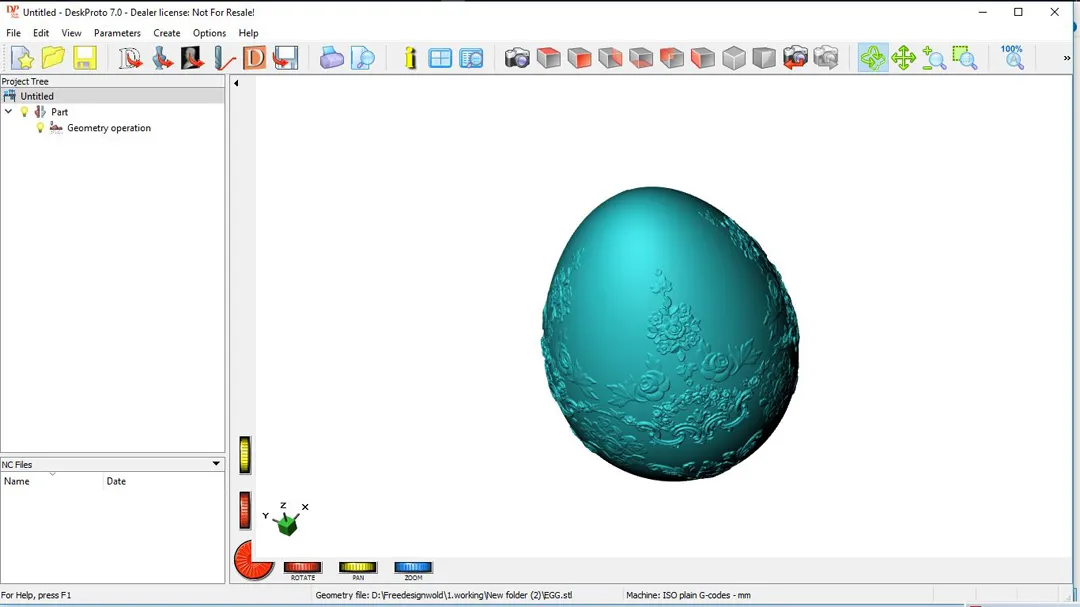Viewport: 1080px width, 607px height.
Task: Click the New Project star icon
Action: point(22,58)
